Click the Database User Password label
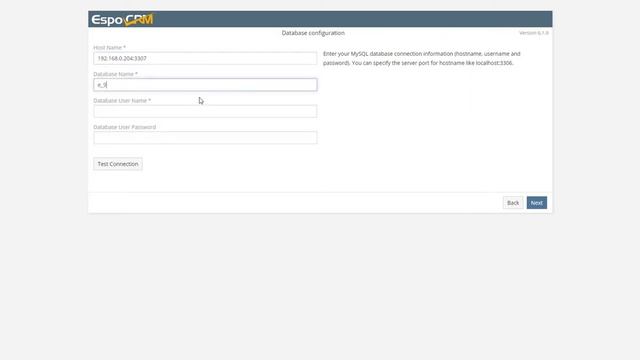 coord(124,127)
